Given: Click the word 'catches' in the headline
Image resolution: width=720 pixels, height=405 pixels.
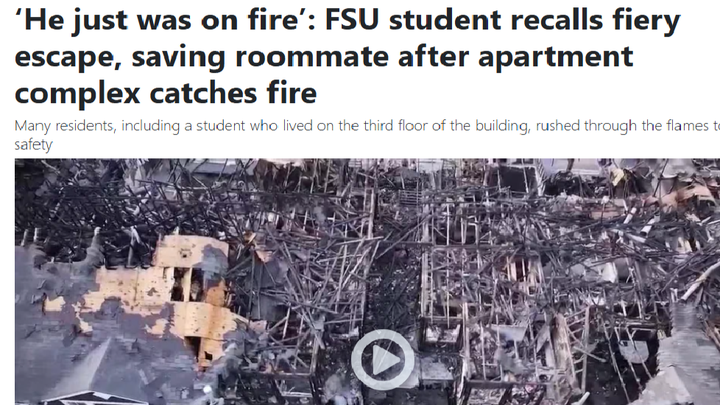Looking at the screenshot, I should [x=203, y=93].
